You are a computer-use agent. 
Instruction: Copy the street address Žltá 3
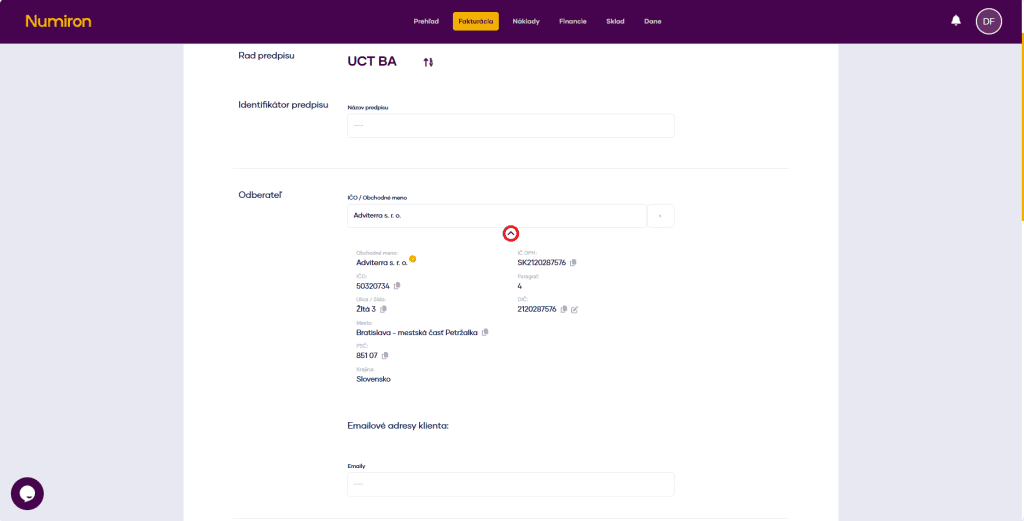point(383,309)
